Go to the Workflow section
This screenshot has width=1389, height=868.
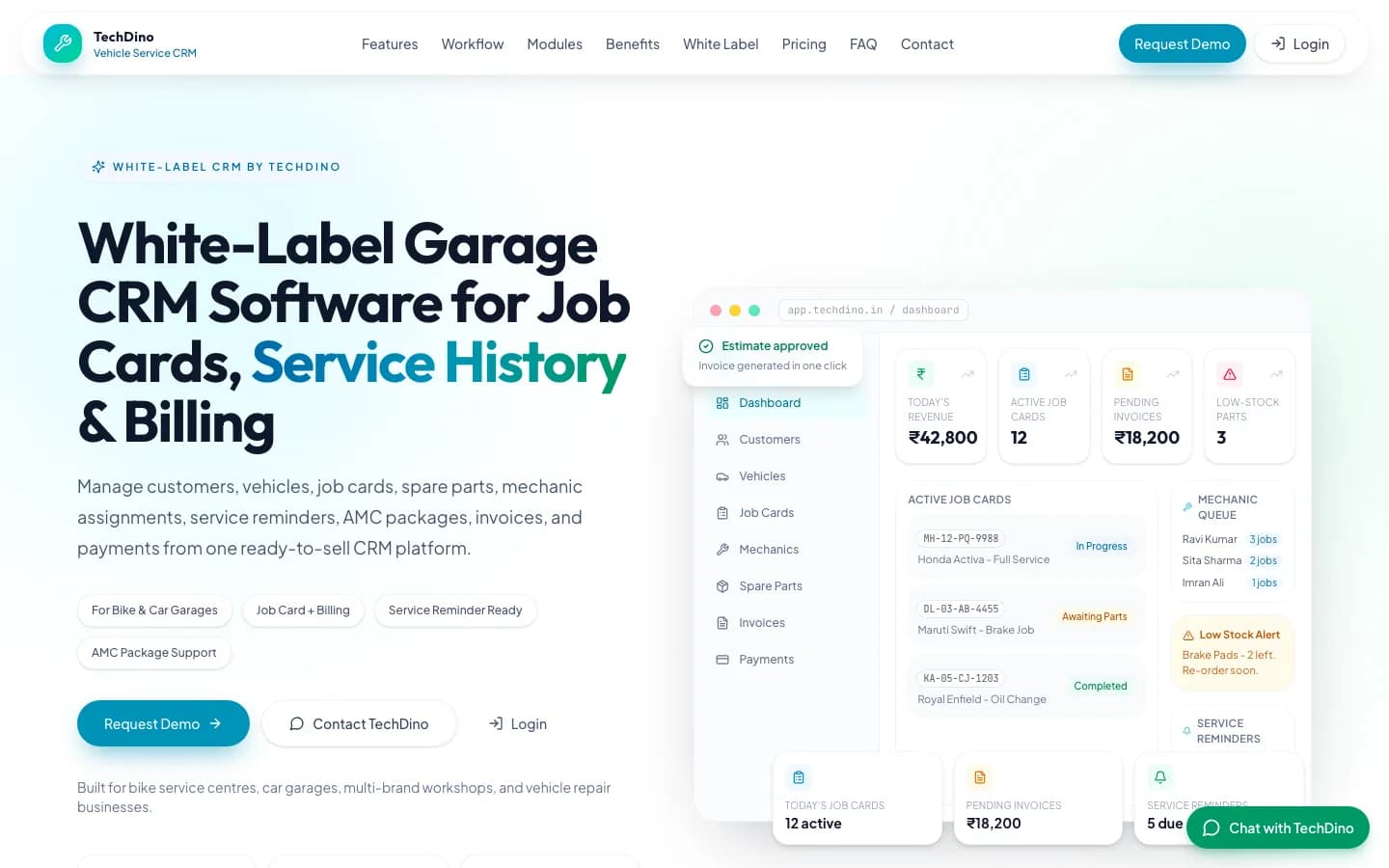[x=473, y=44]
